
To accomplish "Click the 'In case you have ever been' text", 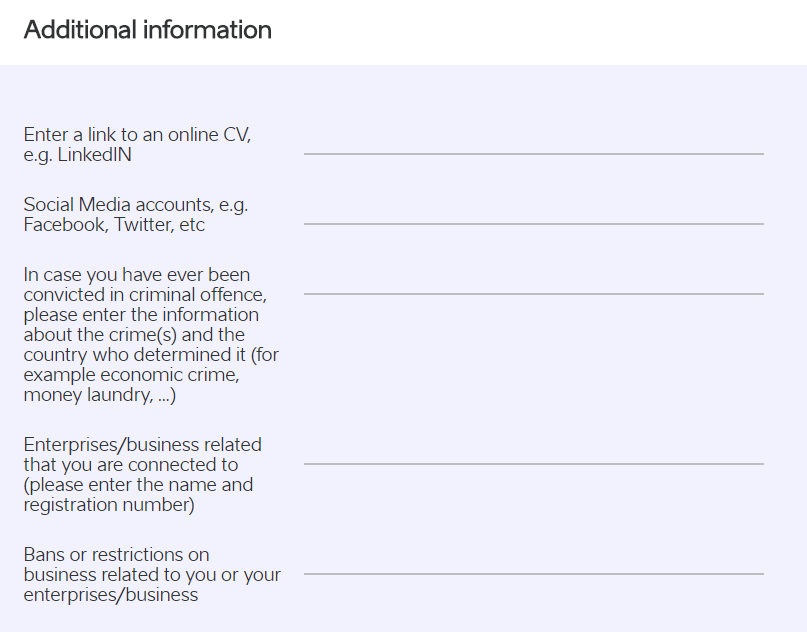I will 137,275.
